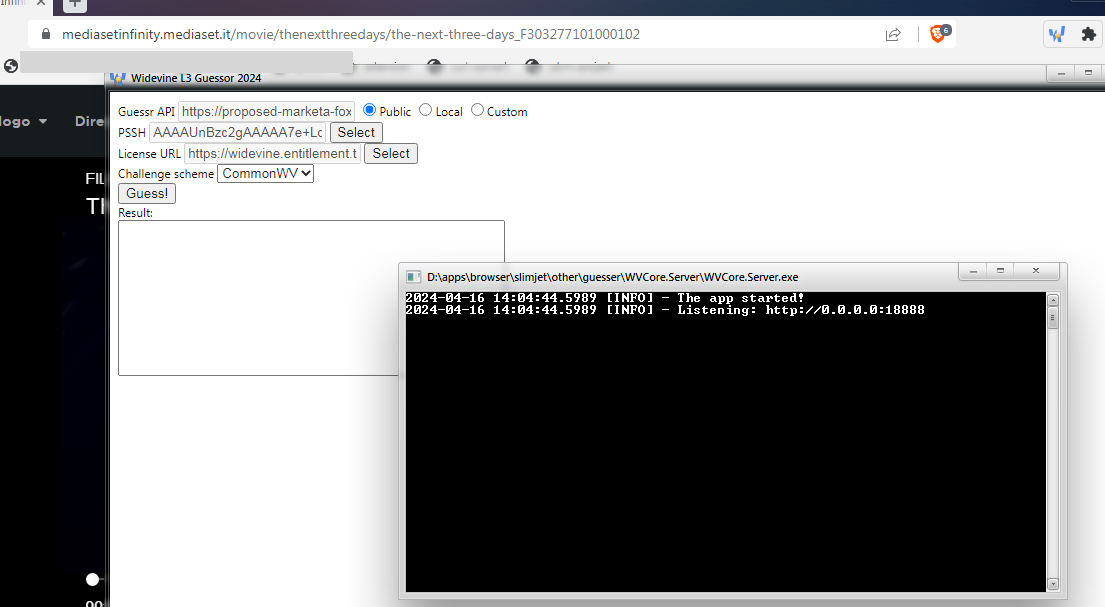Click Widevine L3 Guessor title bar icon
1105x607 pixels.
tap(118, 78)
